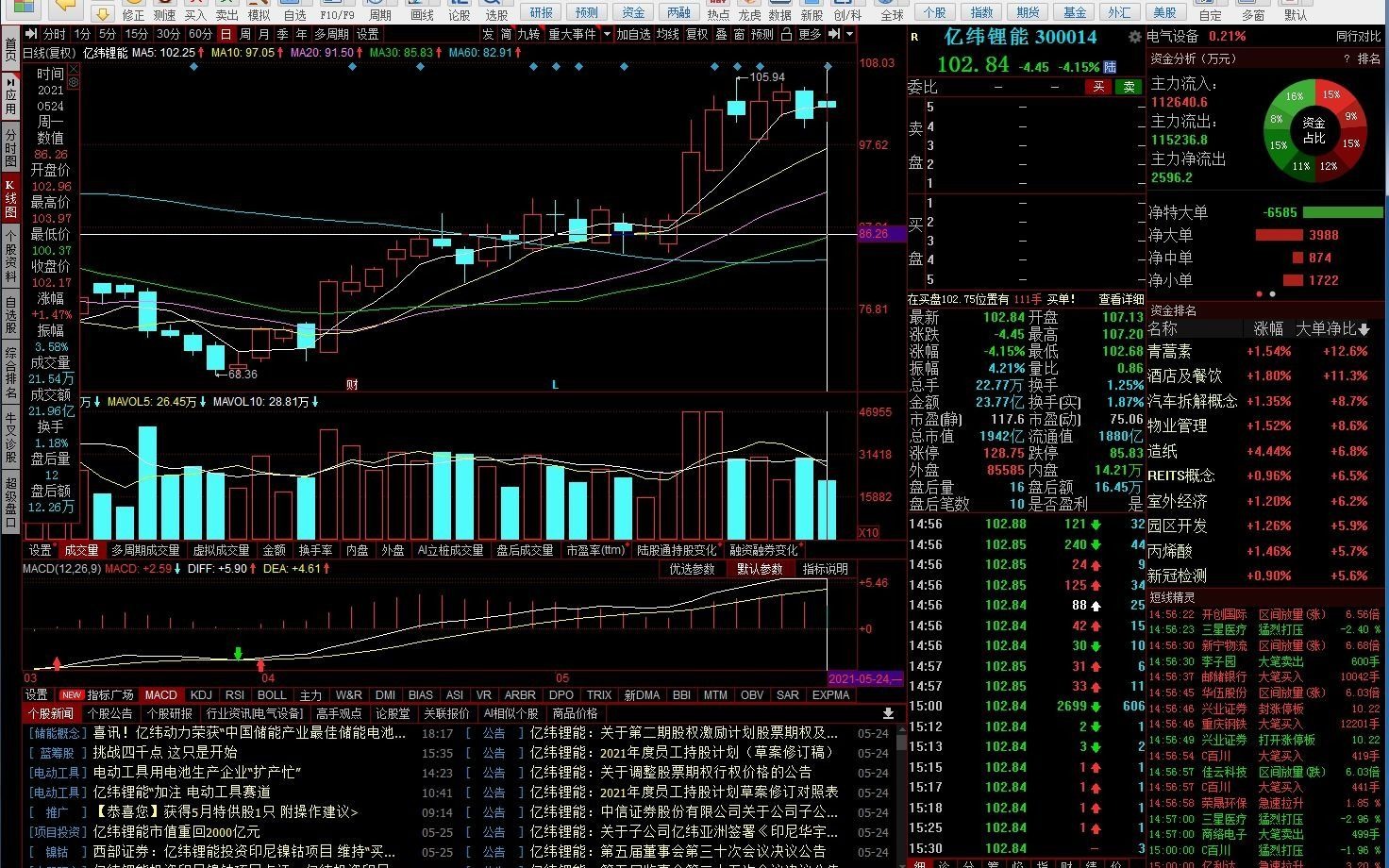The width and height of the screenshot is (1389, 868).
Task: Open the 自定 custom layout icon
Action: click(1210, 11)
